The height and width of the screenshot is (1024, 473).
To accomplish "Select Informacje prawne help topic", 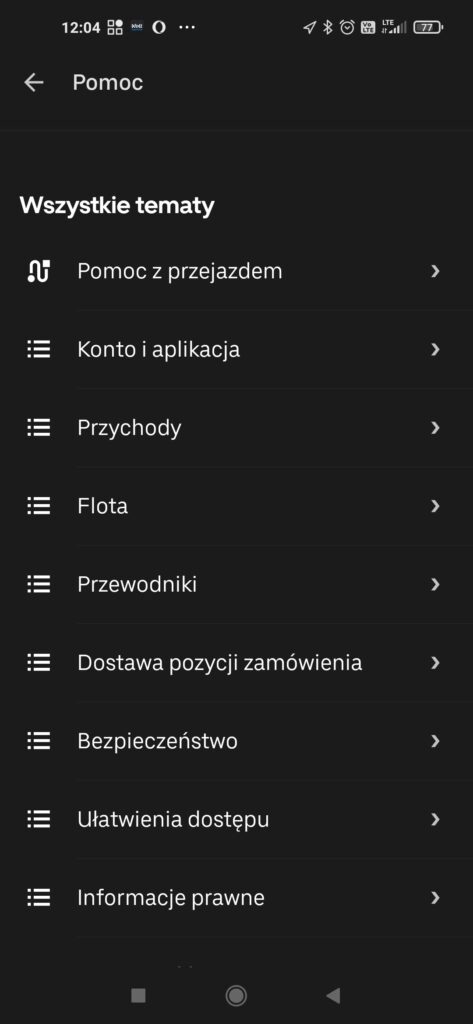I will [x=236, y=898].
